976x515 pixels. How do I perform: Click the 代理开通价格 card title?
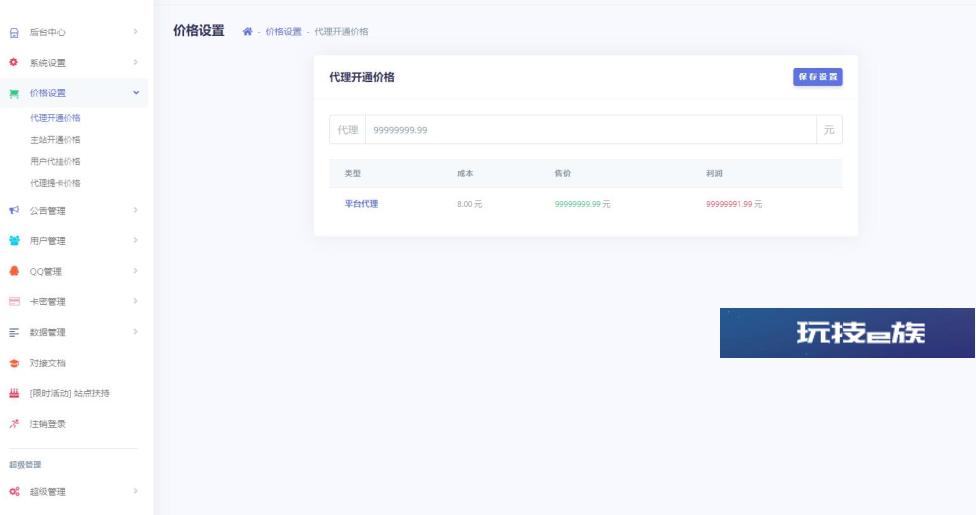tap(362, 77)
